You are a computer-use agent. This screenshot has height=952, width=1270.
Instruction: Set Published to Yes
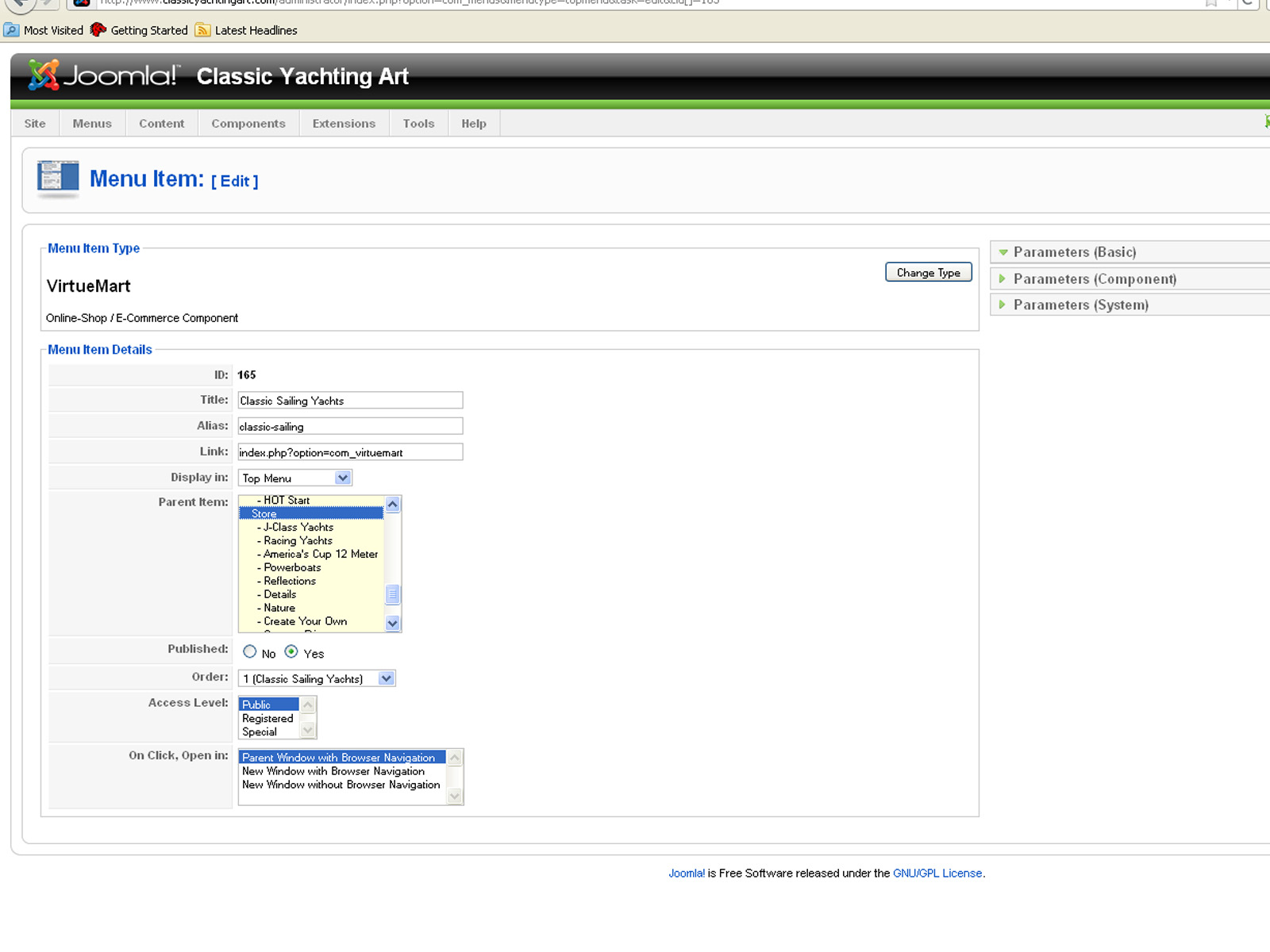(291, 651)
